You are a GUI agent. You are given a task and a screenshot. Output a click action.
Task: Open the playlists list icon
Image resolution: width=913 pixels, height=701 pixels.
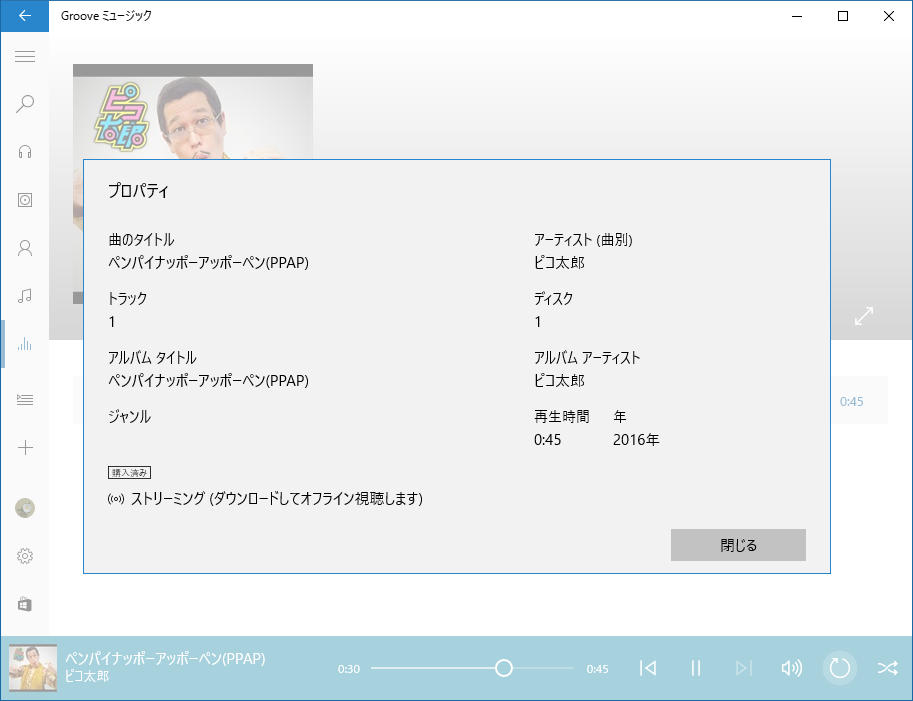[x=24, y=399]
